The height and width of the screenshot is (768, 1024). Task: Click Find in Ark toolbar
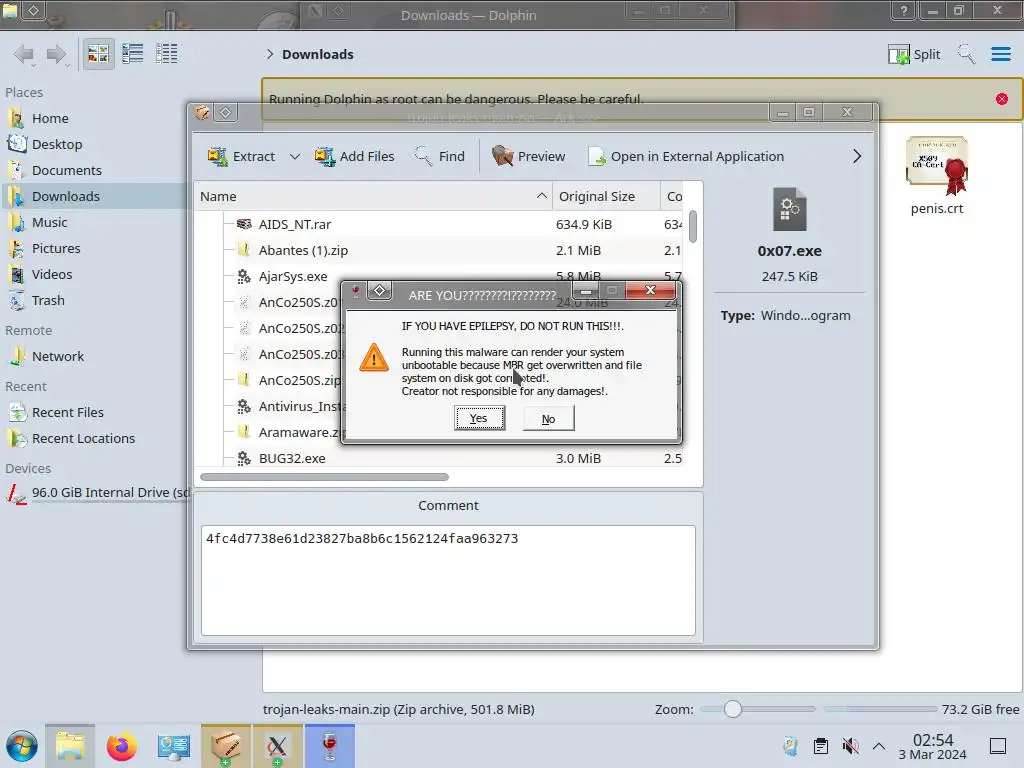440,156
